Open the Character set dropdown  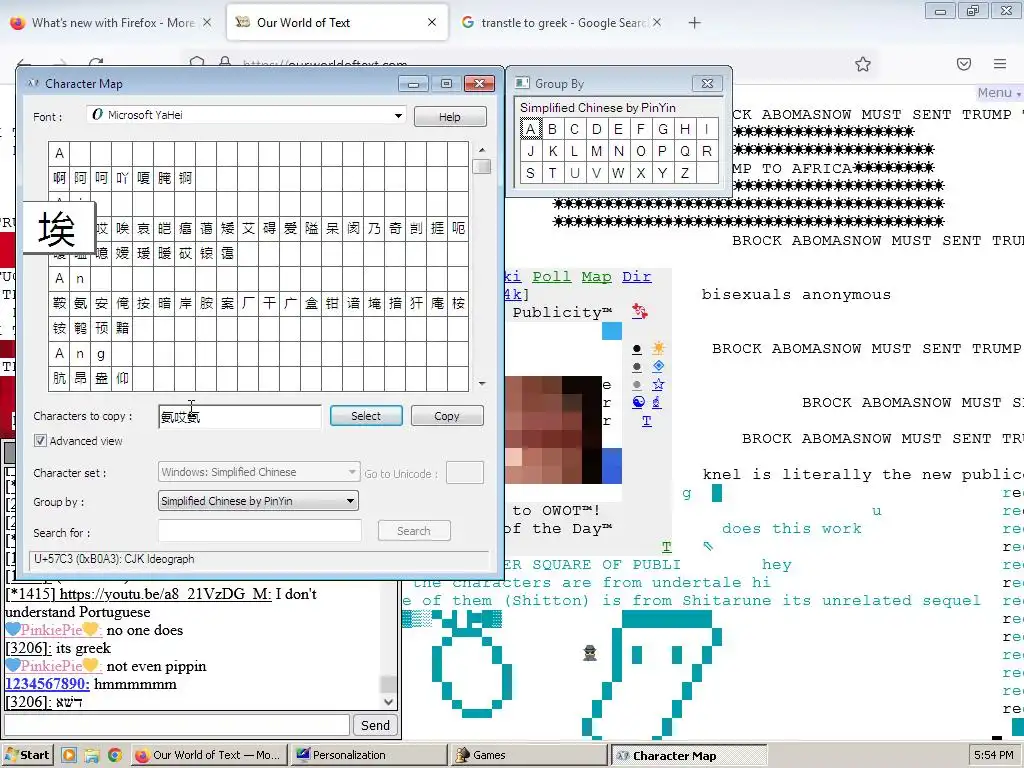[258, 472]
